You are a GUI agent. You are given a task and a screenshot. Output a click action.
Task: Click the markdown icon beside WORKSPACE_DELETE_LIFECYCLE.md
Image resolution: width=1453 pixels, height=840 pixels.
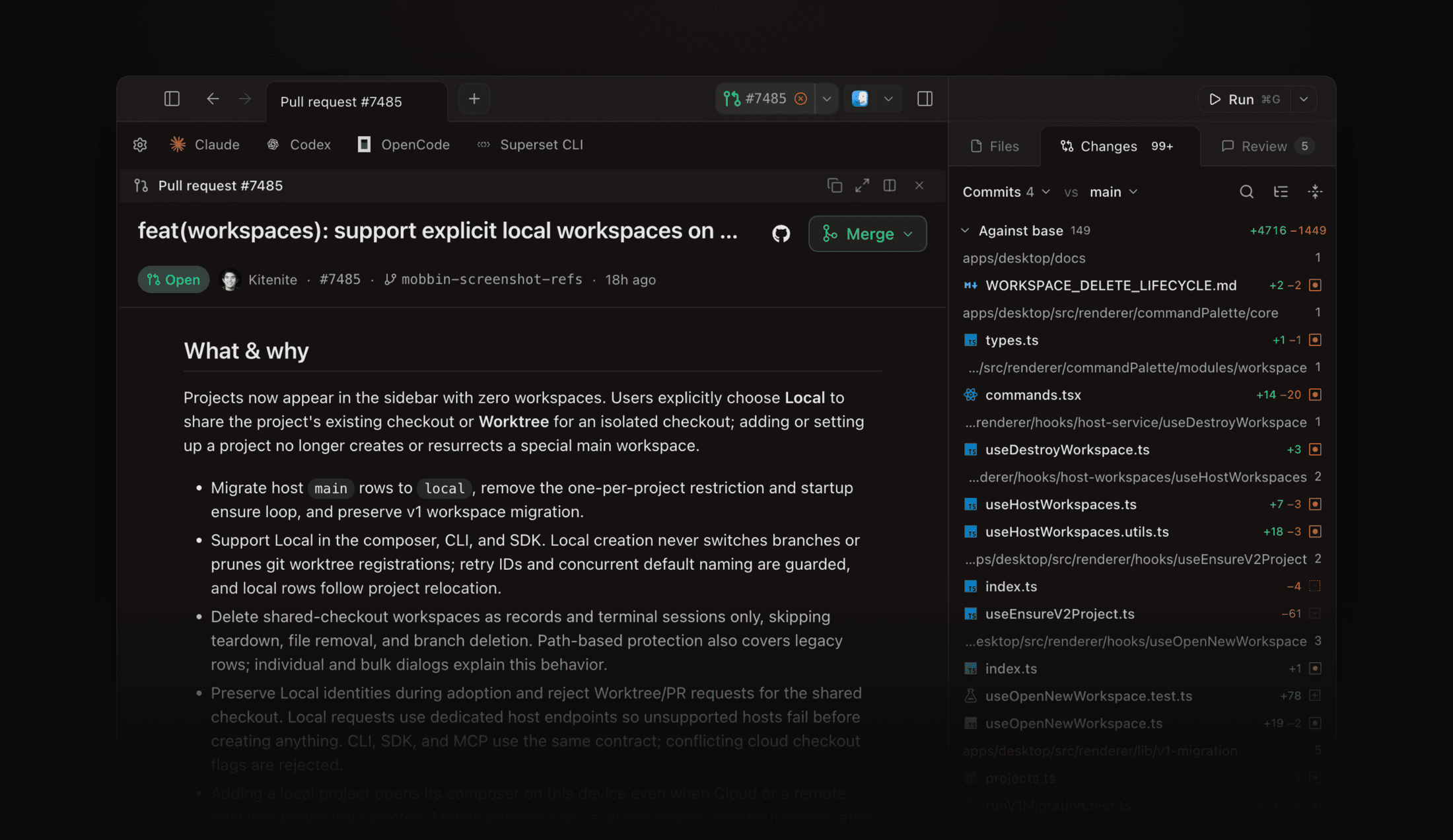(970, 285)
